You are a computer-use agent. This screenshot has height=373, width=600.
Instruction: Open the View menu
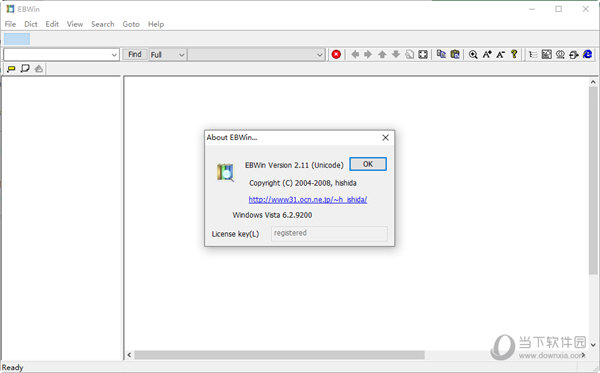click(75, 24)
